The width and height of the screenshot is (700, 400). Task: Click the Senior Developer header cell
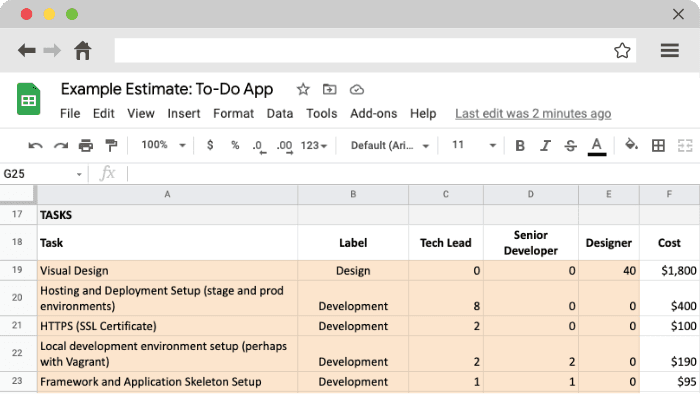point(531,243)
